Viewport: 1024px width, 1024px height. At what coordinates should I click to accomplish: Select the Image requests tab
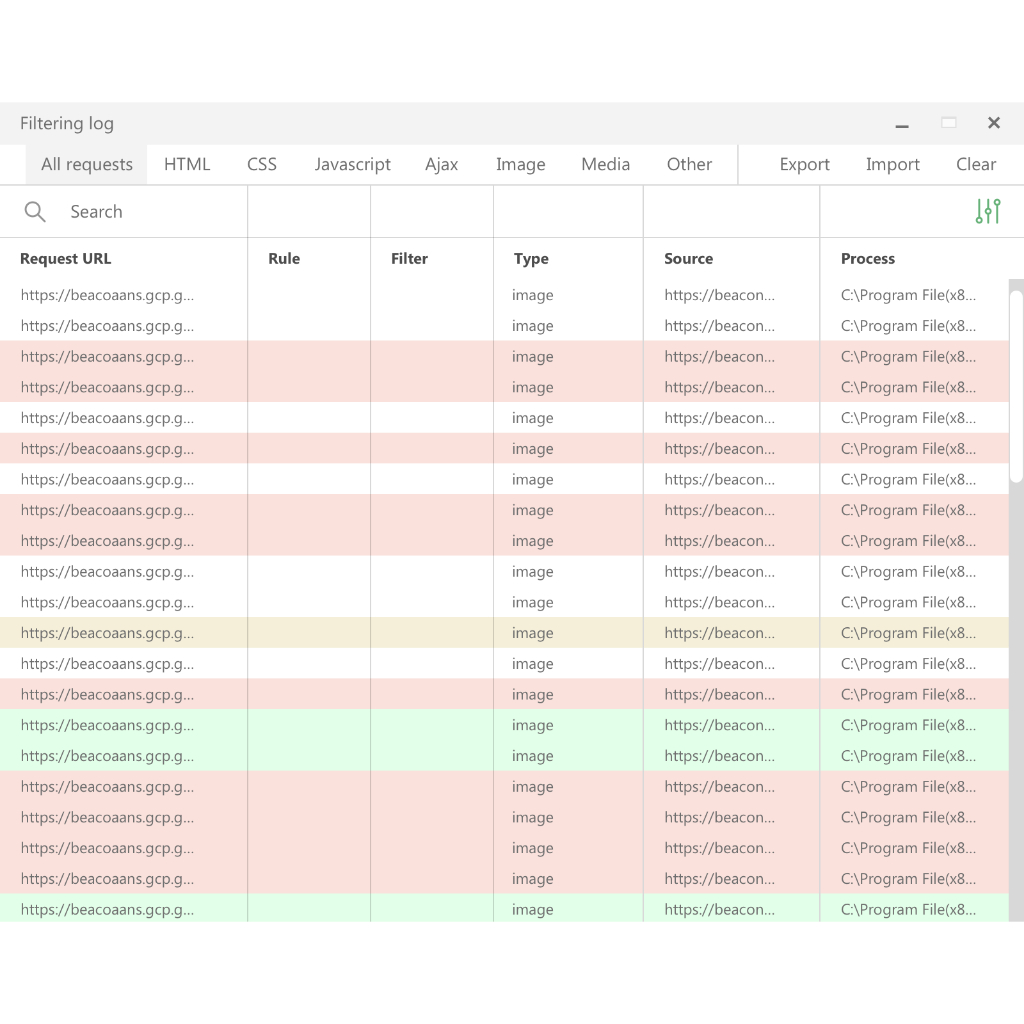(520, 165)
